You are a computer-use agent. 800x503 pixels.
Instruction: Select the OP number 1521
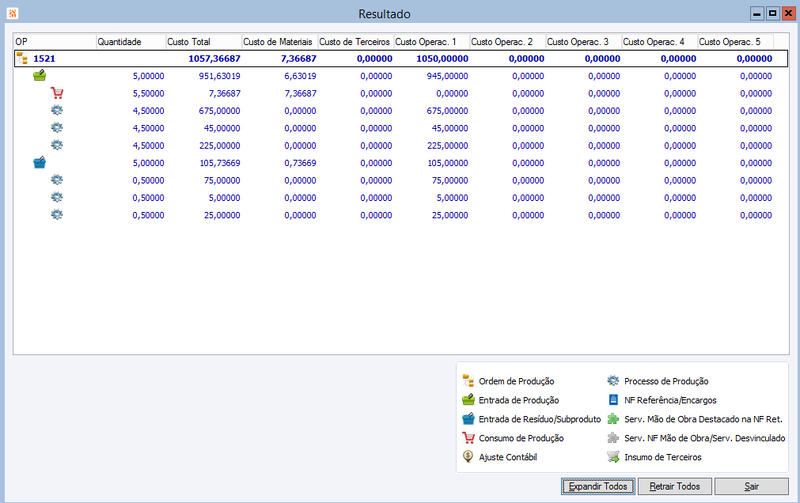44,59
